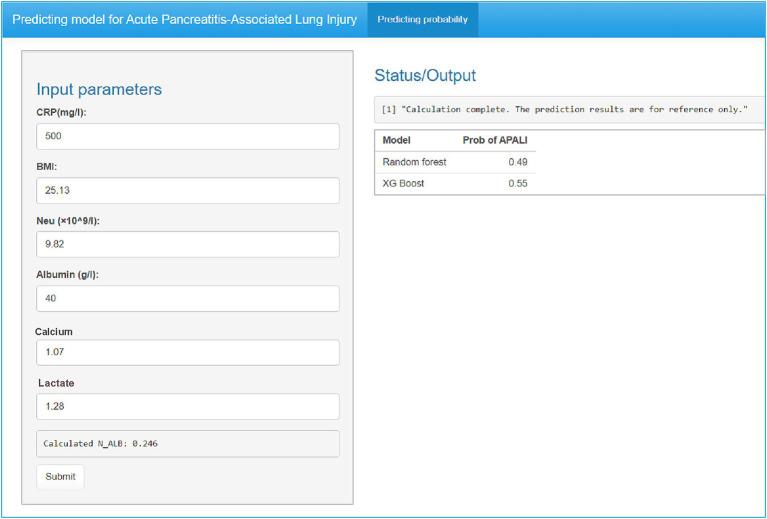Click the Calculated N_ALB output box
Image resolution: width=767 pixels, height=519 pixels.
[x=188, y=443]
